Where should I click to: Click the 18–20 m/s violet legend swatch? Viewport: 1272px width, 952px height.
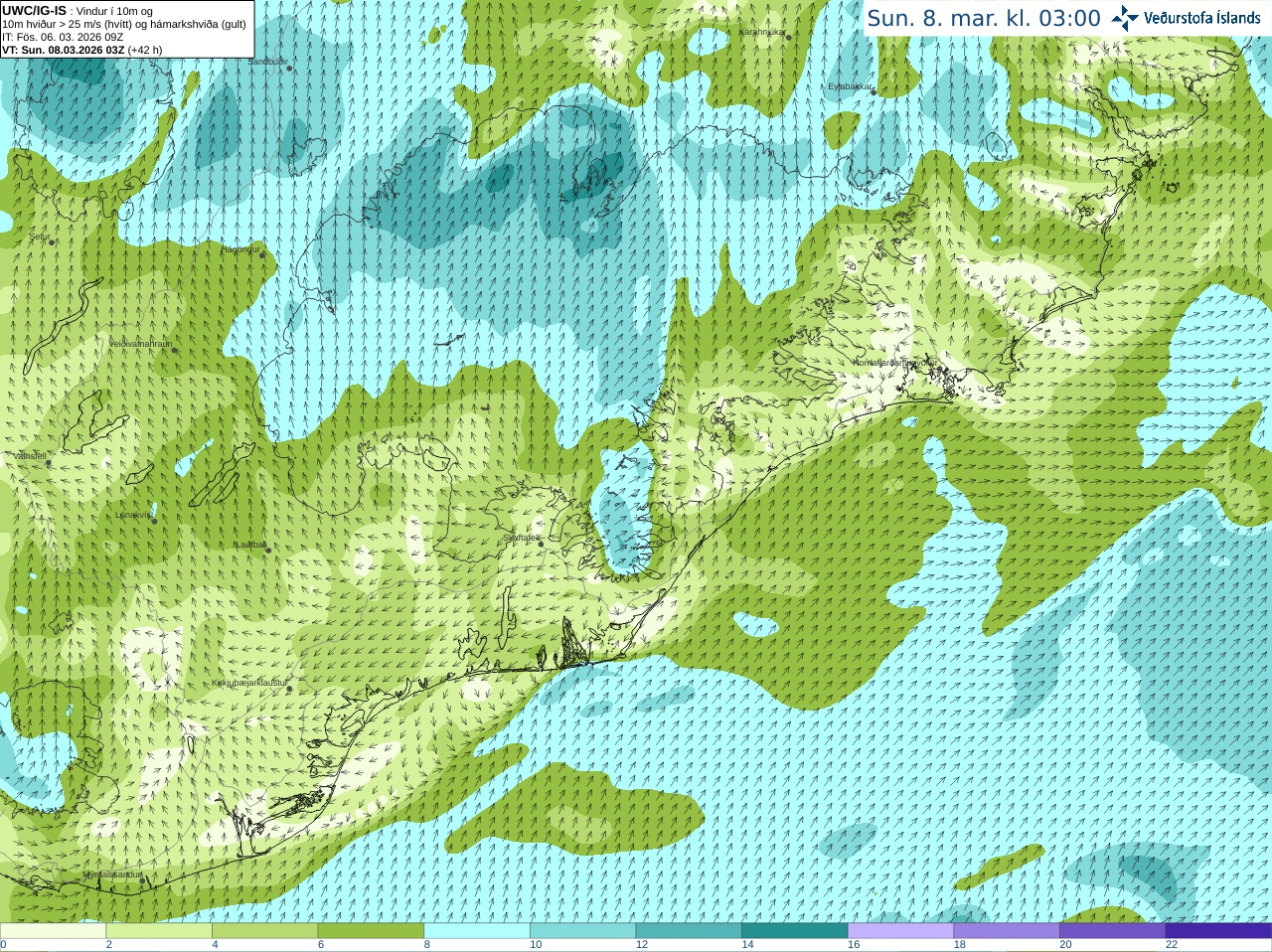1007,931
